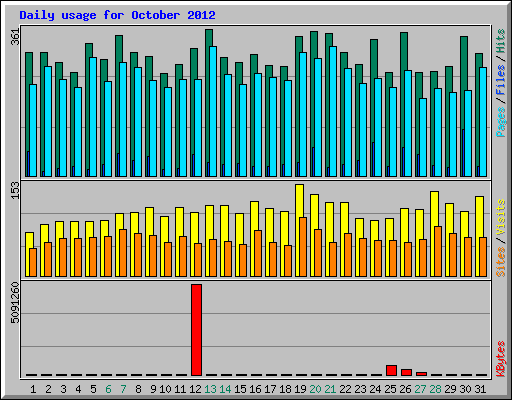The height and width of the screenshot is (400, 512).
Task: Click the red KBytes bar for day 26
Action: (x=406, y=372)
